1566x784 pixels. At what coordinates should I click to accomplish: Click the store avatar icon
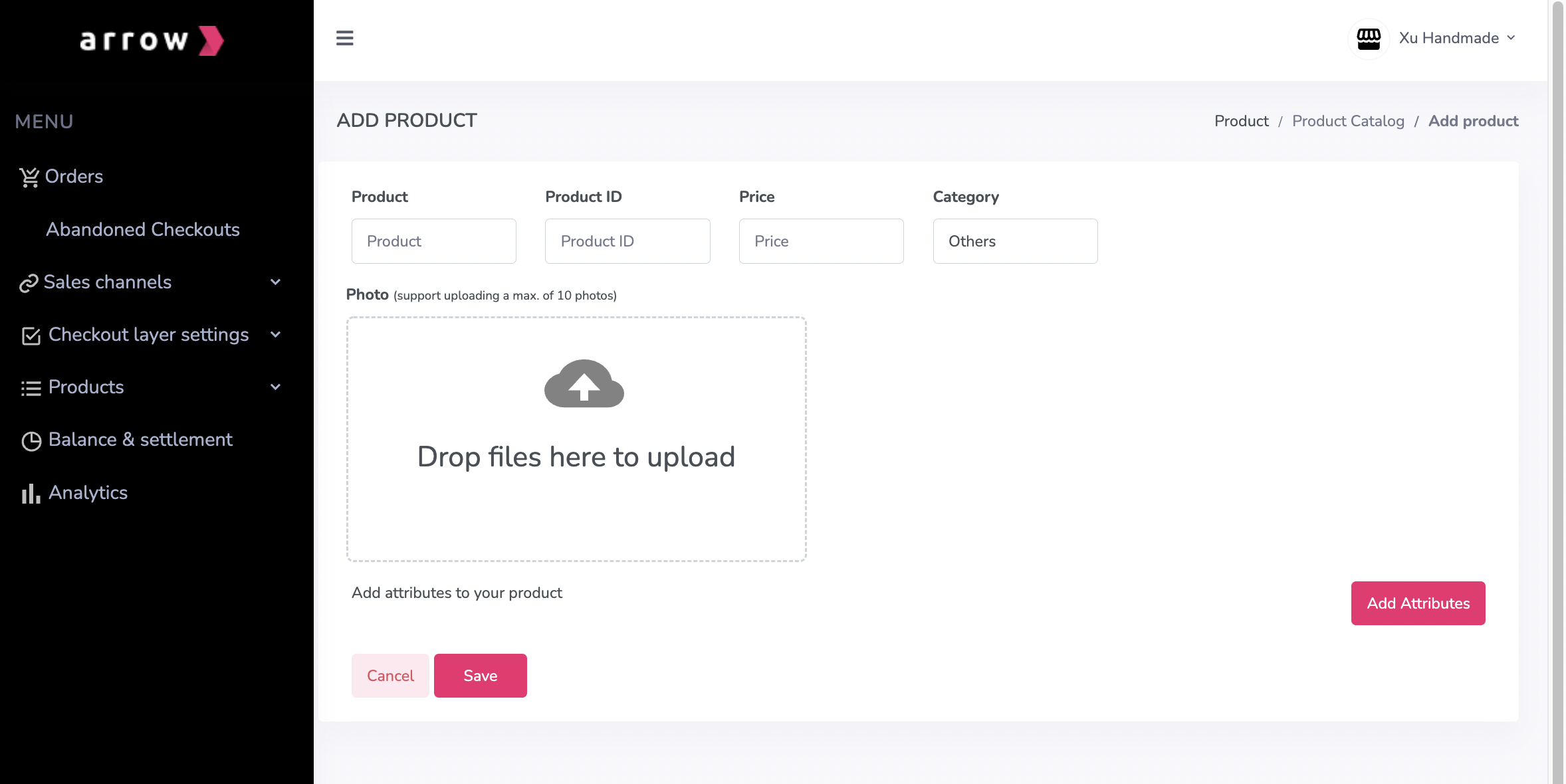[x=1368, y=39]
